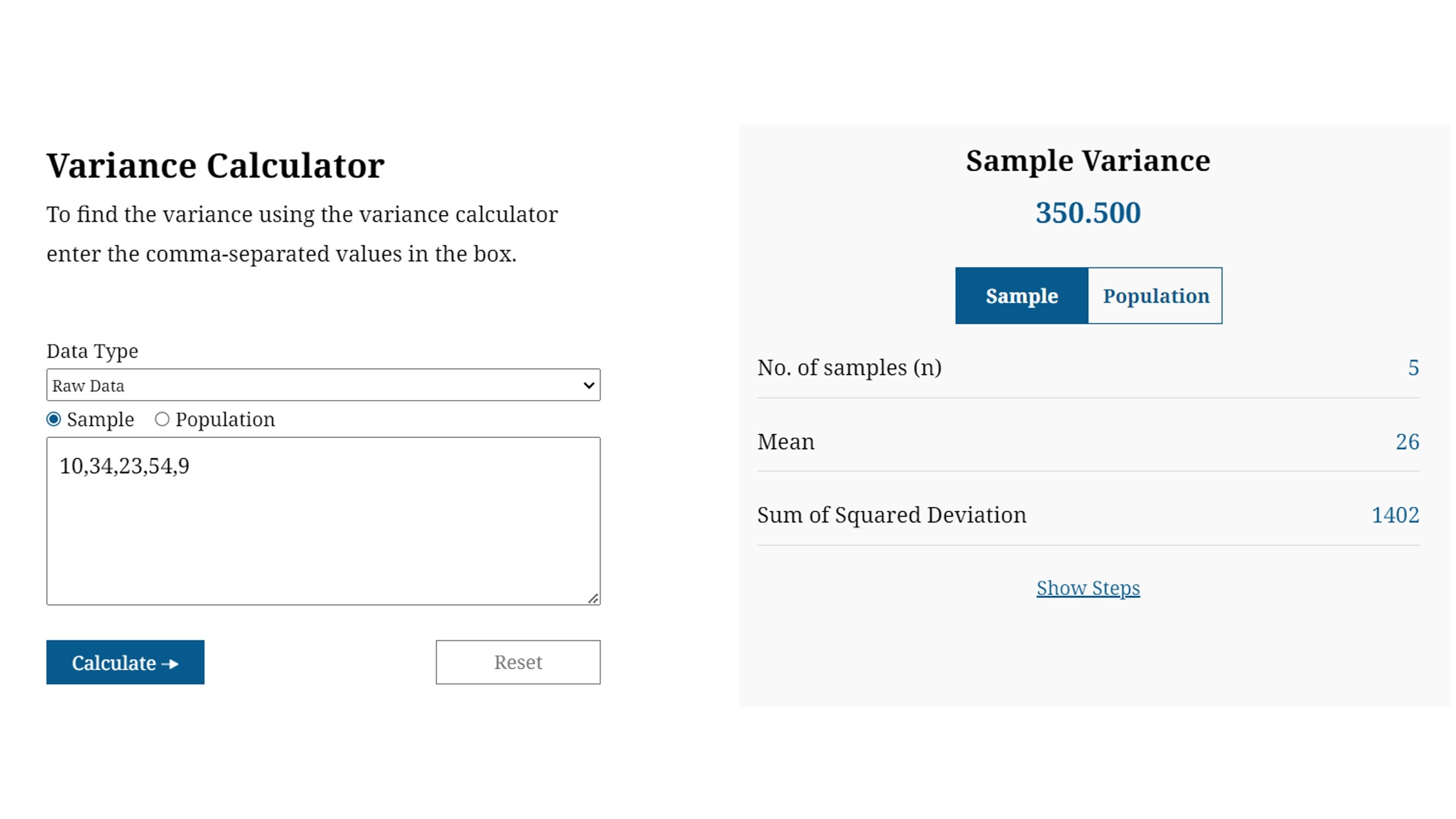The width and height of the screenshot is (1456, 819).
Task: Click the arrow icon on Calculate button
Action: [x=170, y=663]
